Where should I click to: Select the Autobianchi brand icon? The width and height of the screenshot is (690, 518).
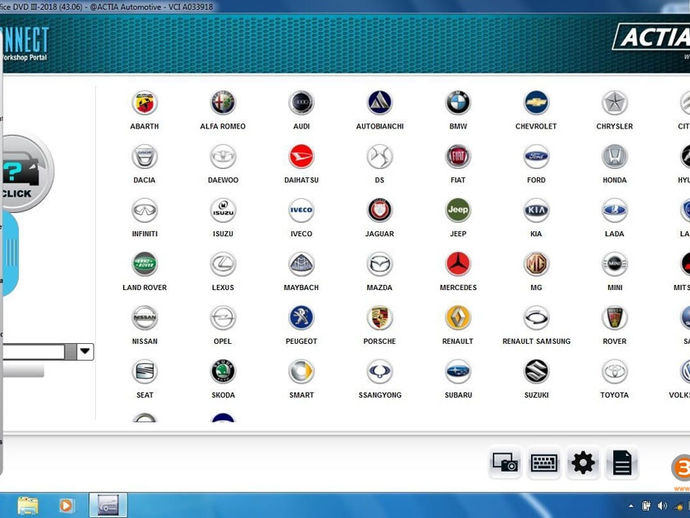[x=379, y=103]
